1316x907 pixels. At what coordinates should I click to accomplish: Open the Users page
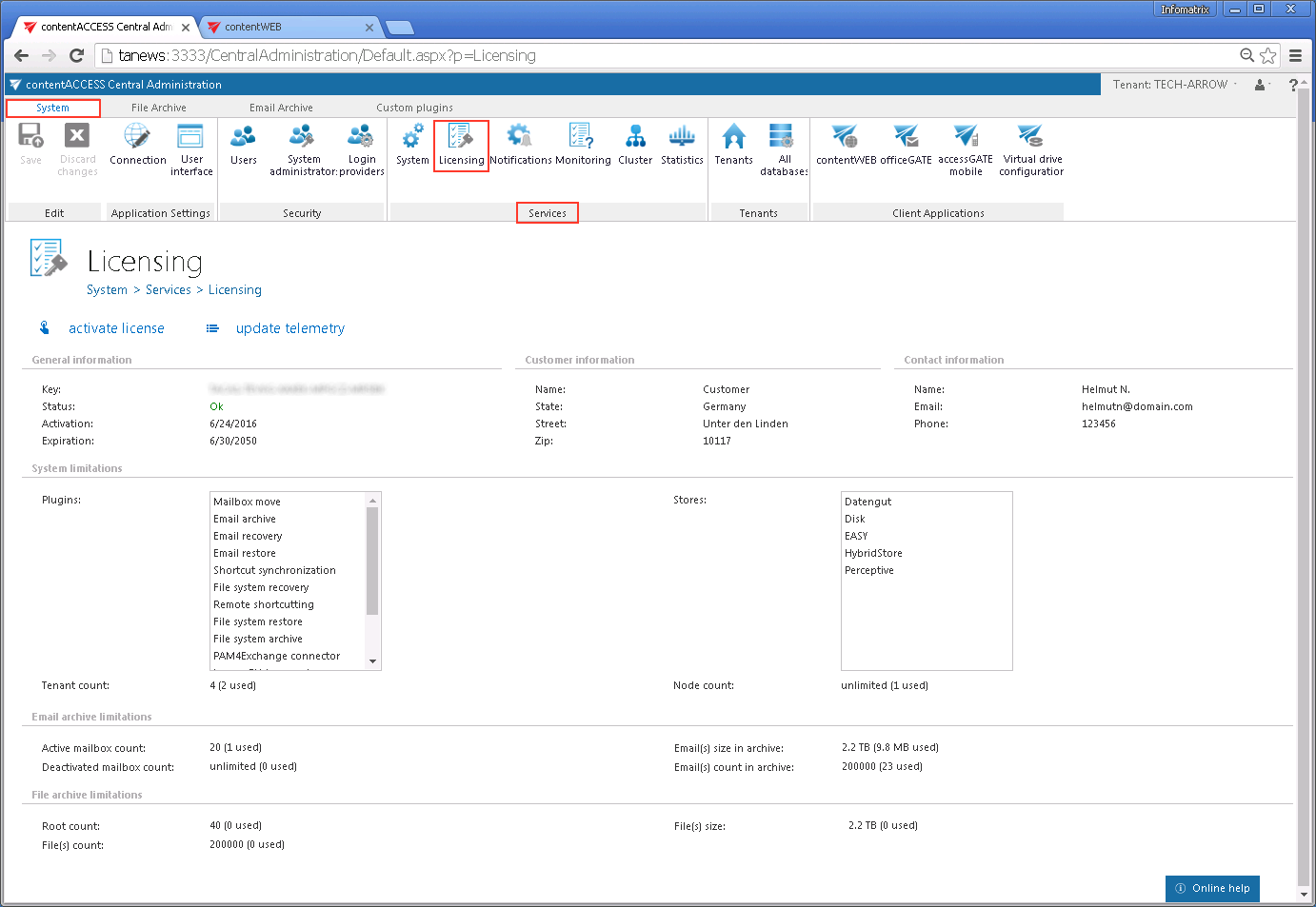pyautogui.click(x=244, y=144)
